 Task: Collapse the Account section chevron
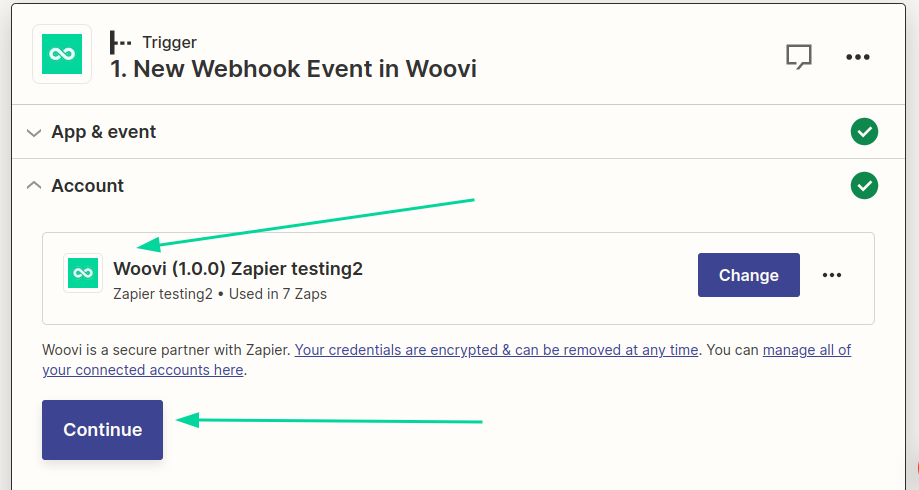(x=35, y=185)
